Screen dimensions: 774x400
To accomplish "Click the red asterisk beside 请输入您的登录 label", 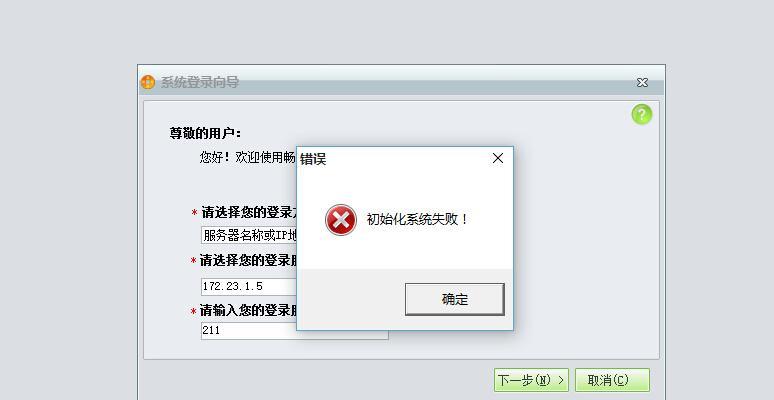I will click(194, 312).
